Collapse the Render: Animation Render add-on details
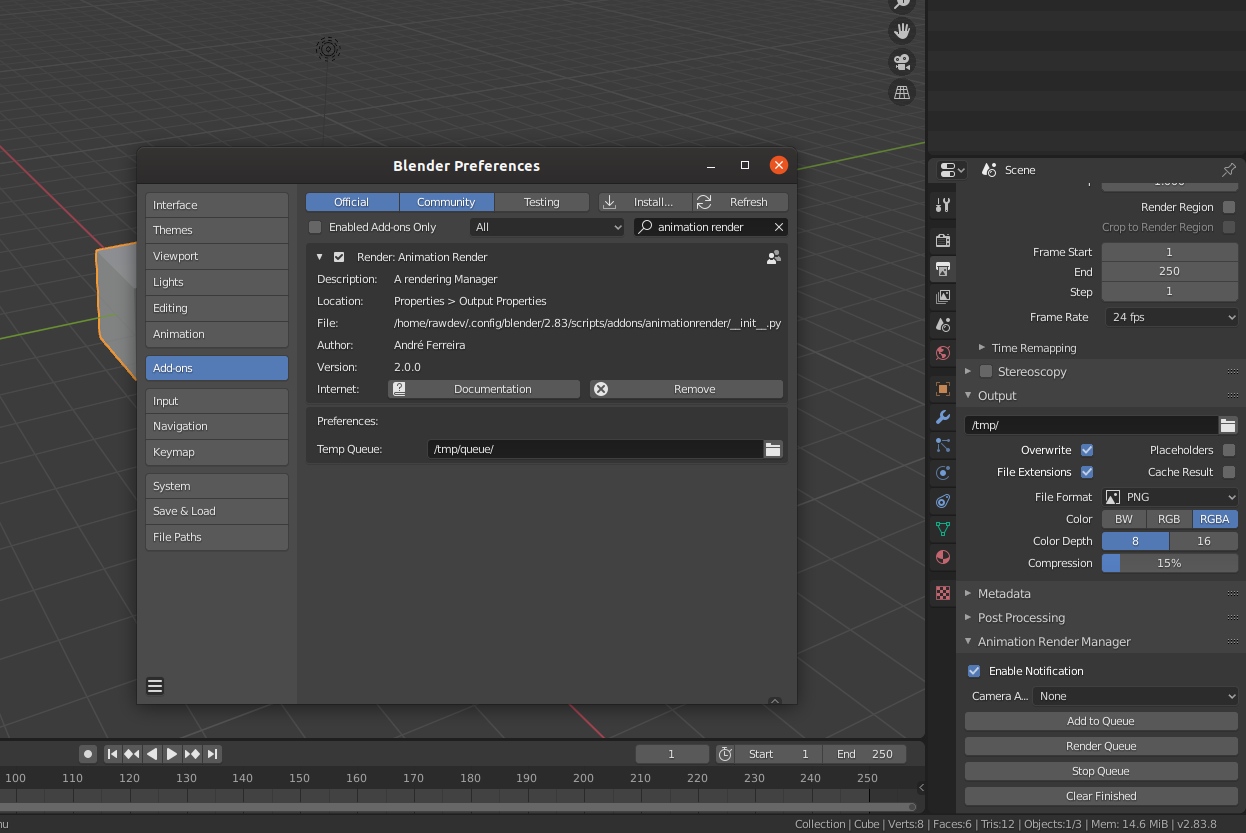This screenshot has width=1246, height=833. pyautogui.click(x=320, y=257)
